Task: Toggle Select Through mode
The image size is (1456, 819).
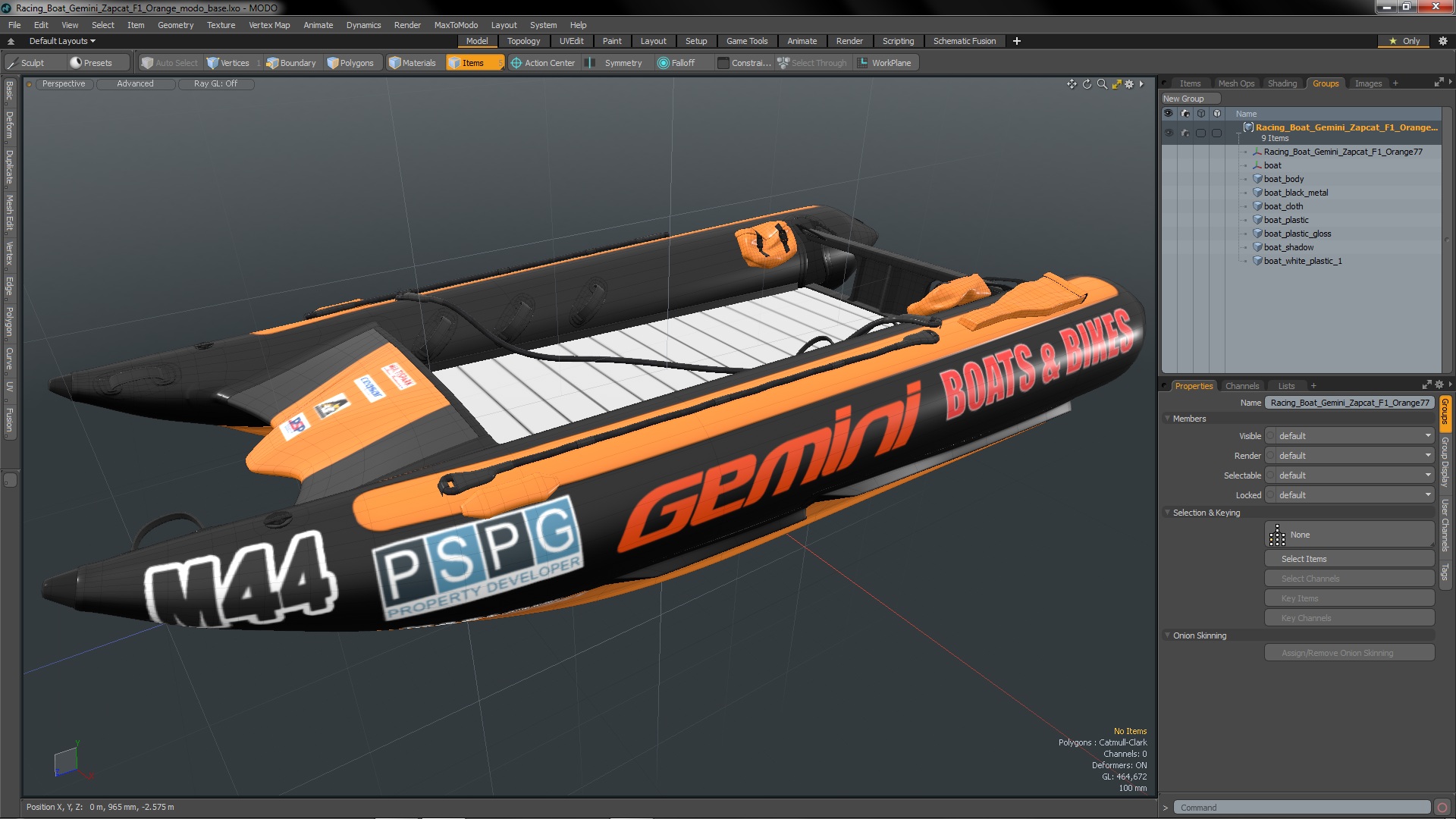Action: coord(812,63)
